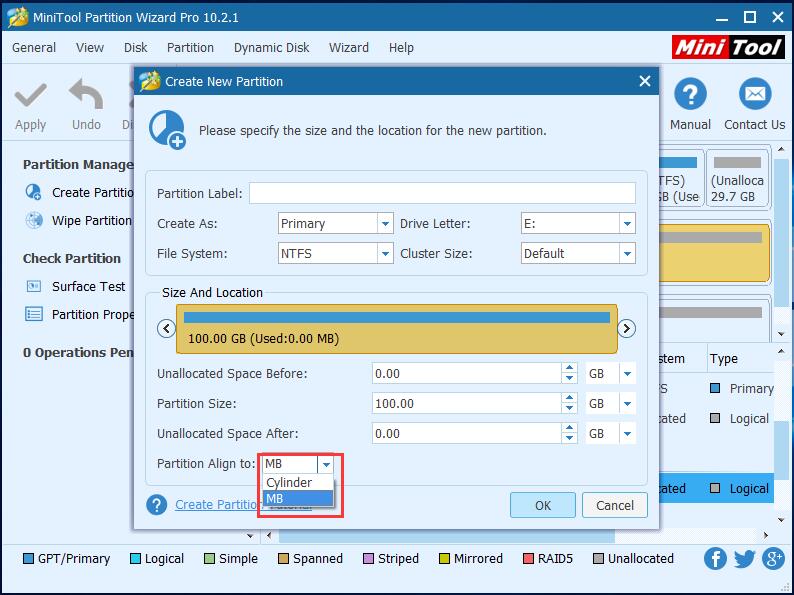Collapse the Partition Align to dropdown arrow
794x595 pixels.
(326, 464)
